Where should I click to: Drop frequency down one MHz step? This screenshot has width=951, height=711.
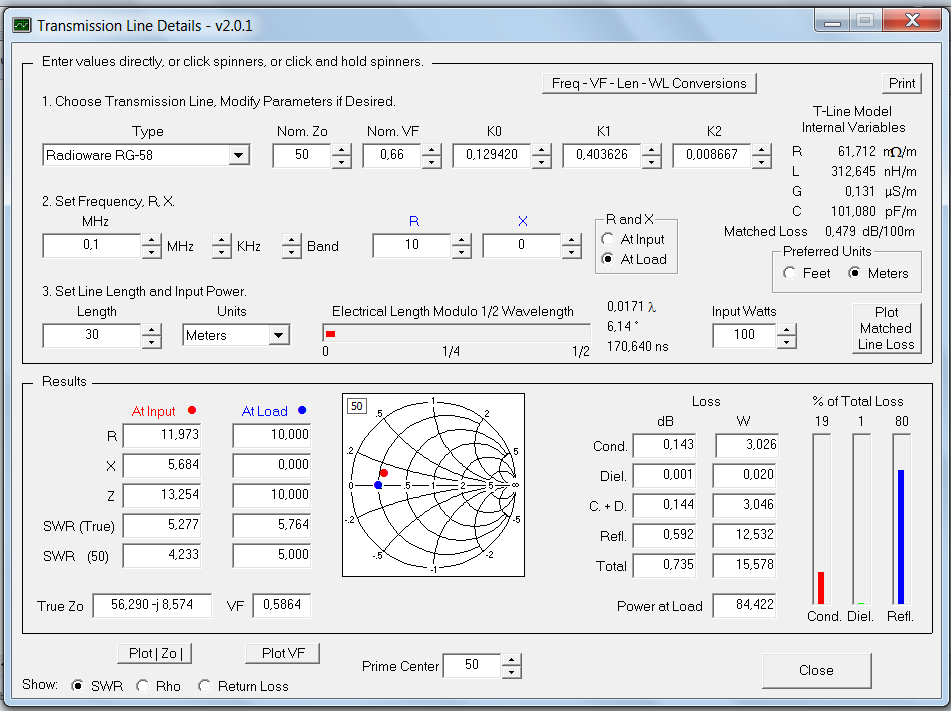pyautogui.click(x=152, y=252)
